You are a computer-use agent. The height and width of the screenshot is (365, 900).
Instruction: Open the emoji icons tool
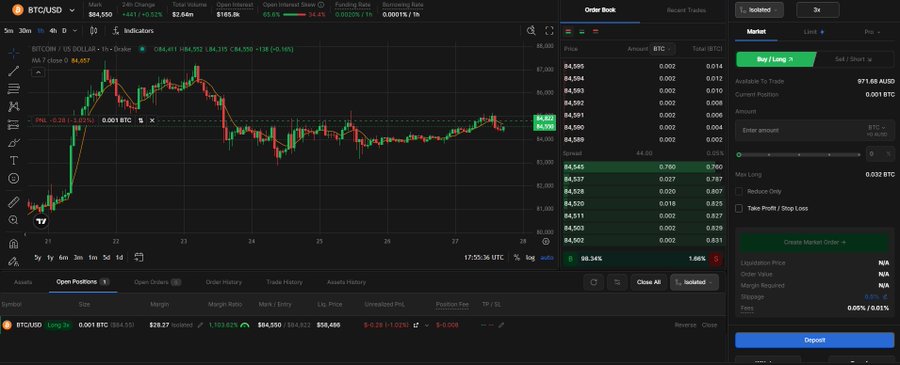tap(14, 178)
